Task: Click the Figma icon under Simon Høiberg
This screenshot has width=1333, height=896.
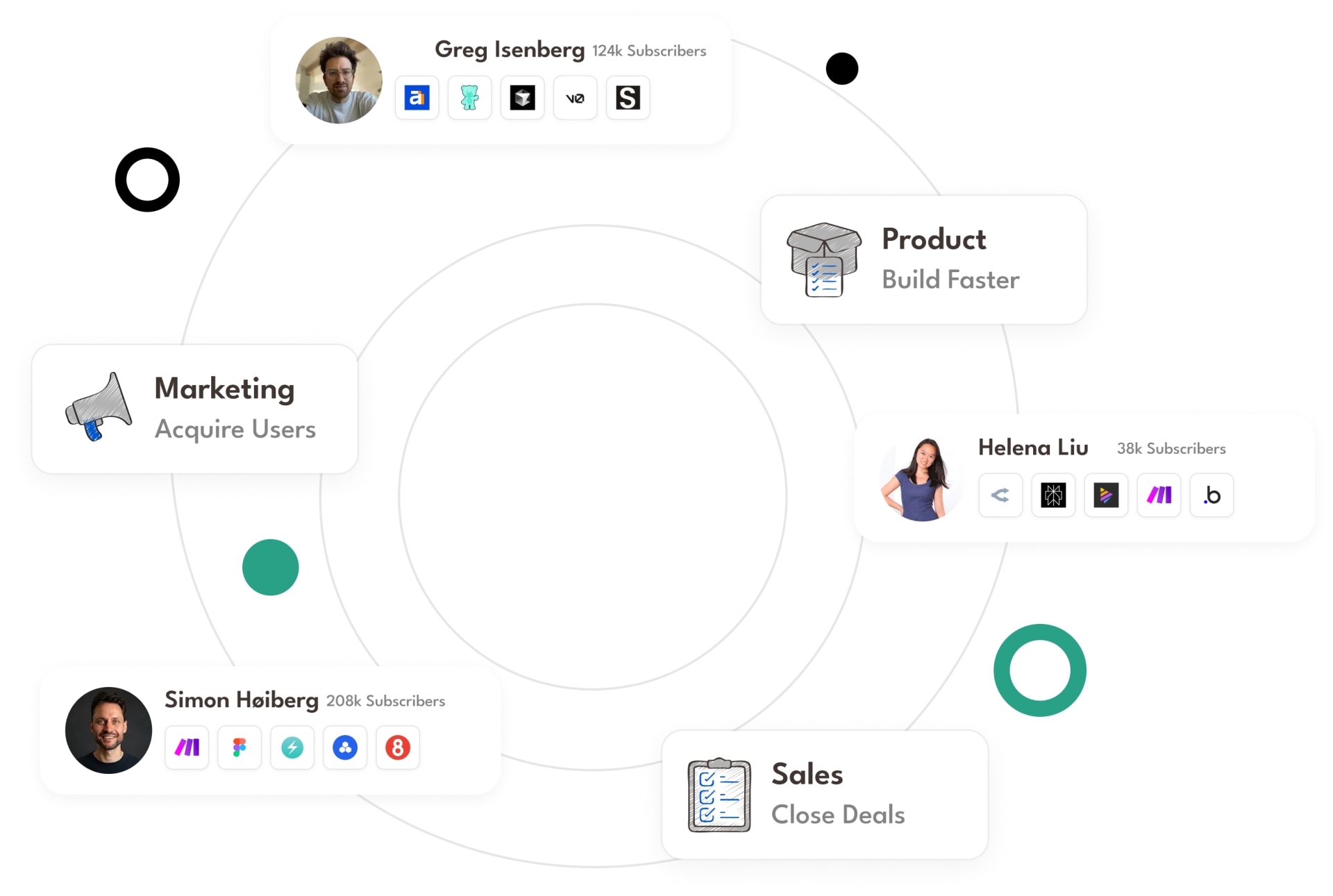Action: point(240,747)
